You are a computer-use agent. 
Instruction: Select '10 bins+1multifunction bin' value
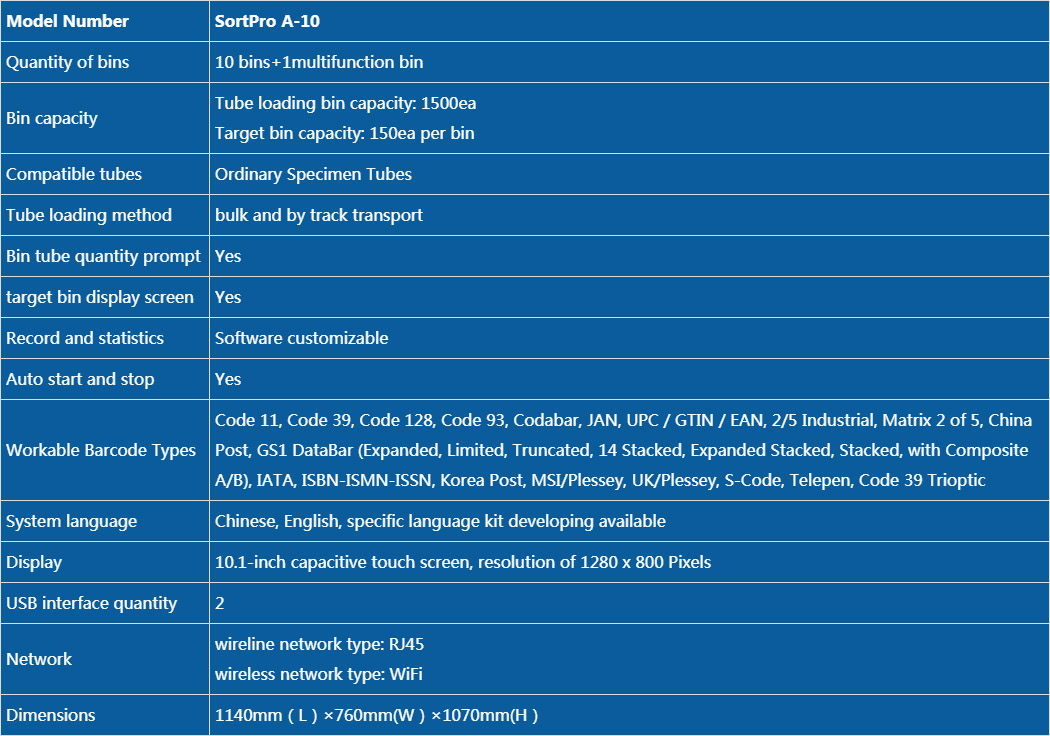coord(319,62)
